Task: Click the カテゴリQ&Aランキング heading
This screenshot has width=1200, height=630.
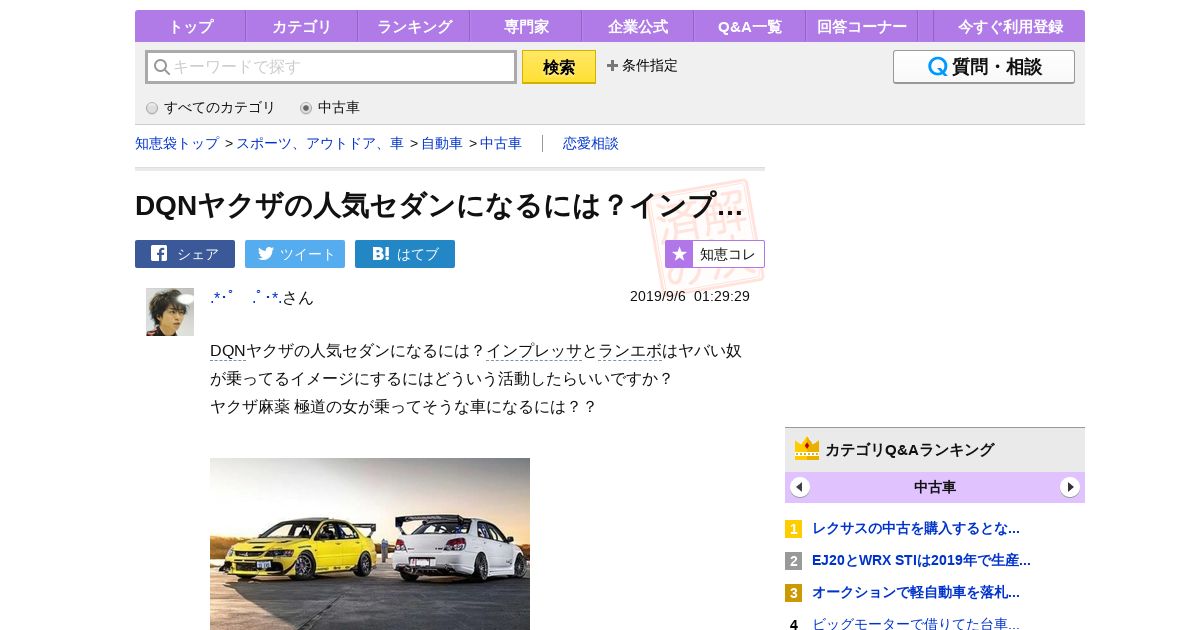Action: click(909, 450)
